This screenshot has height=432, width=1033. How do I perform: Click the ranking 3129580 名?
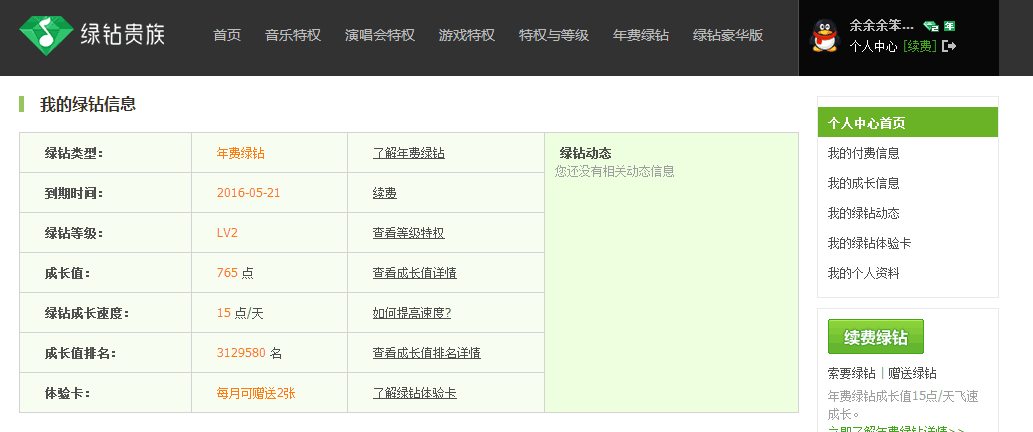pyautogui.click(x=249, y=354)
